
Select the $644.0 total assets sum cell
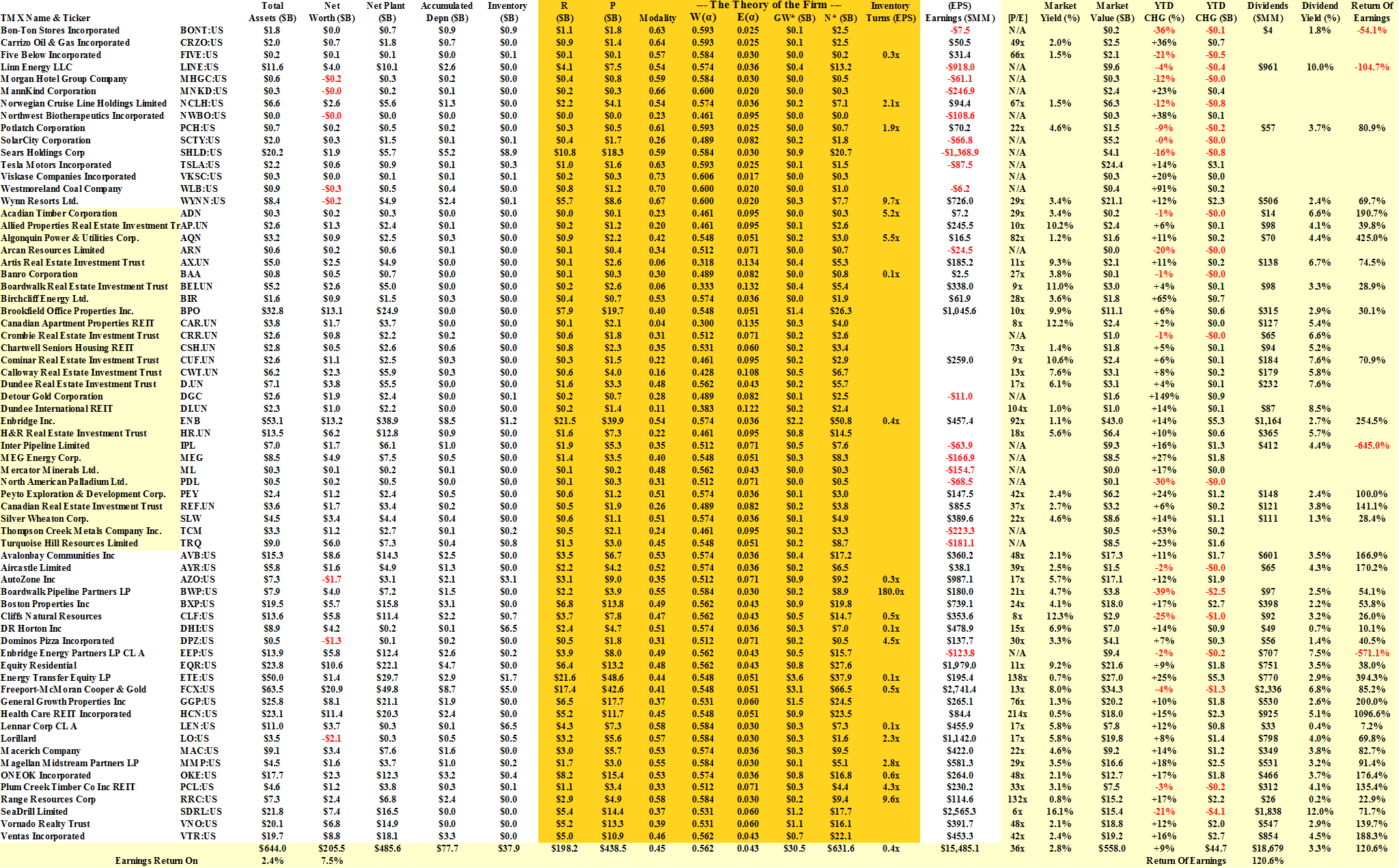pyautogui.click(x=272, y=849)
